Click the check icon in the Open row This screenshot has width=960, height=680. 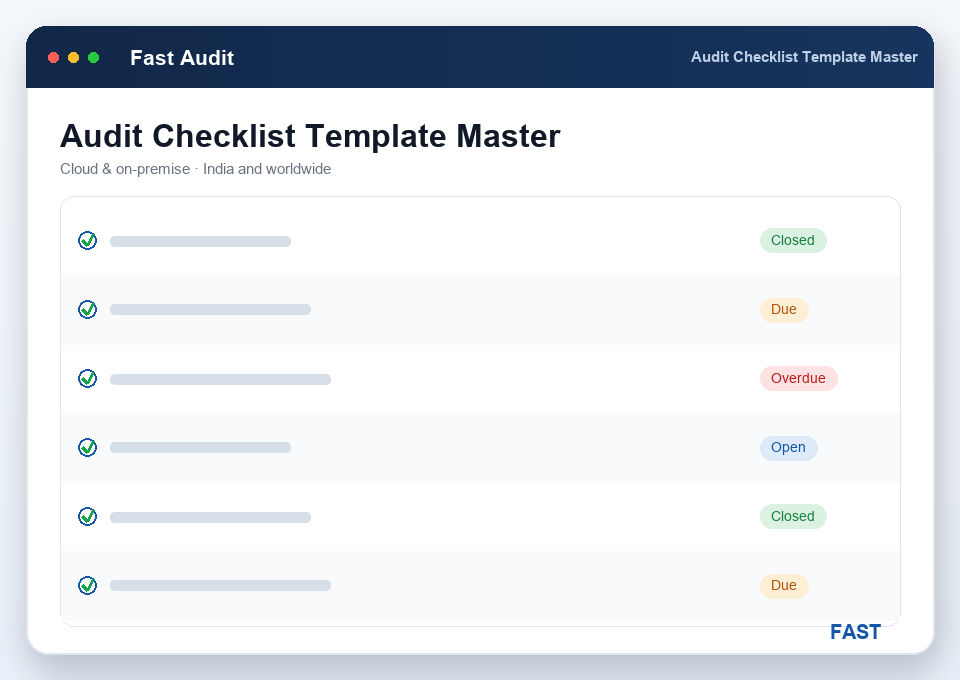[x=88, y=447]
